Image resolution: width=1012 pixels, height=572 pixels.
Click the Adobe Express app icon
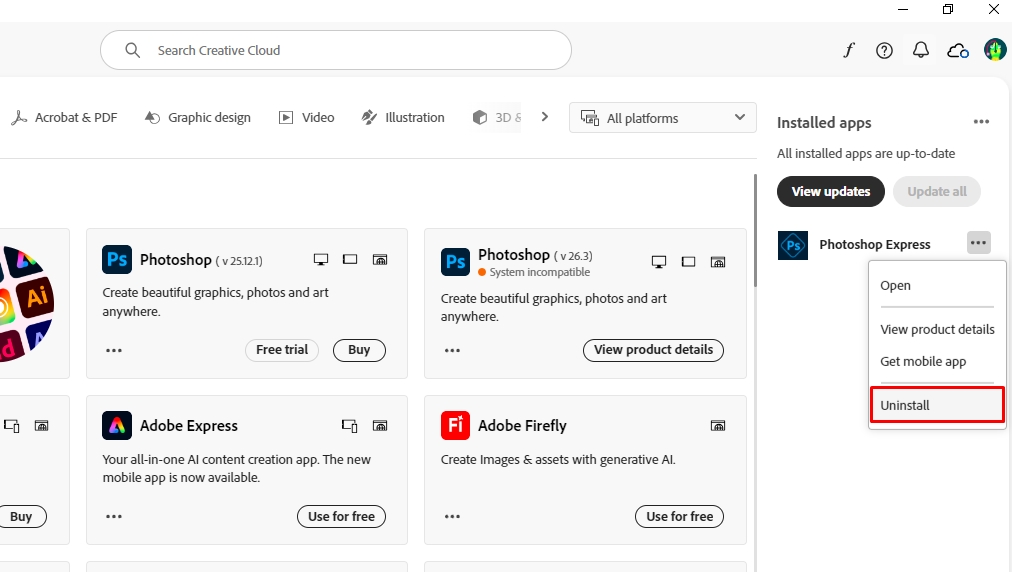pyautogui.click(x=117, y=425)
